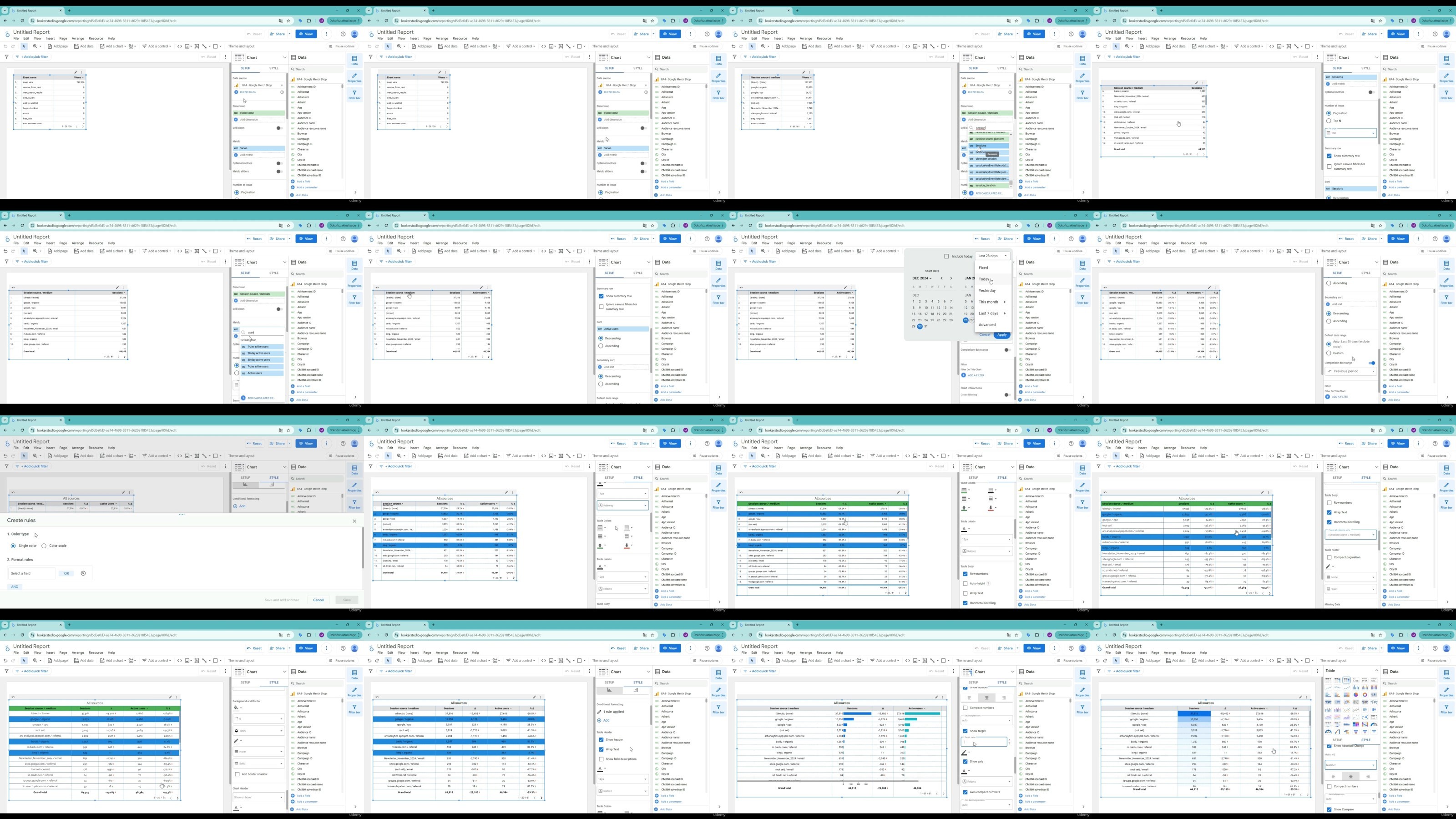Select the treemap chart type icon

[x=1356, y=724]
